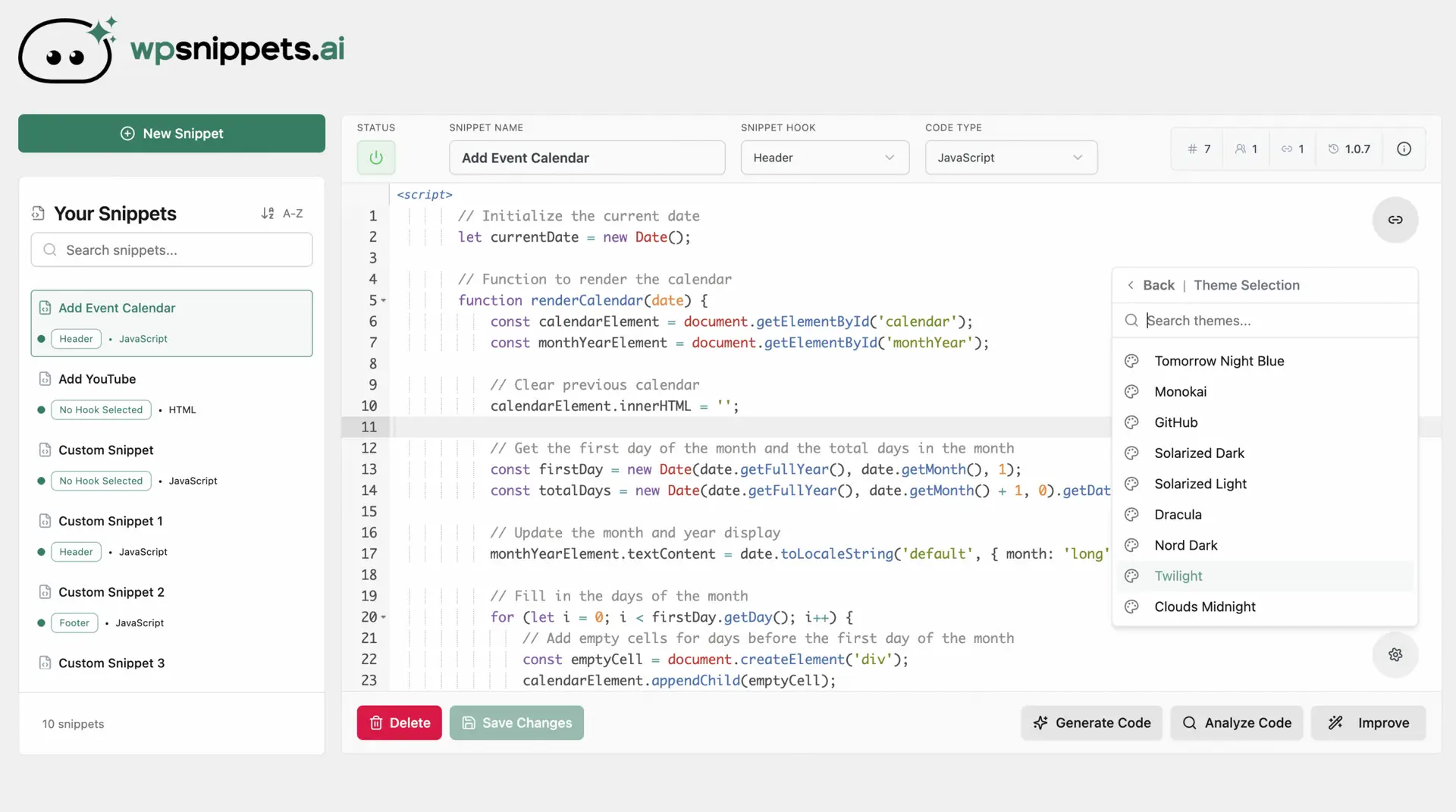
Task: Click file icon of Custom Snippet 2
Action: point(45,591)
